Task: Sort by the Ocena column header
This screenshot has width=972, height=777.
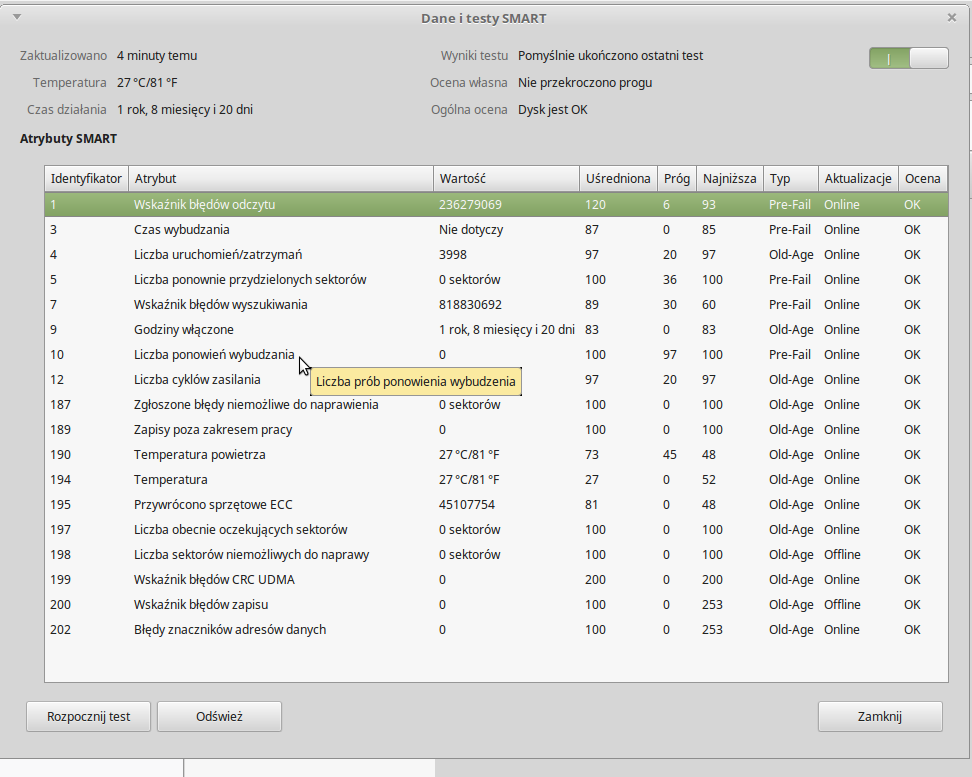Action: (923, 179)
